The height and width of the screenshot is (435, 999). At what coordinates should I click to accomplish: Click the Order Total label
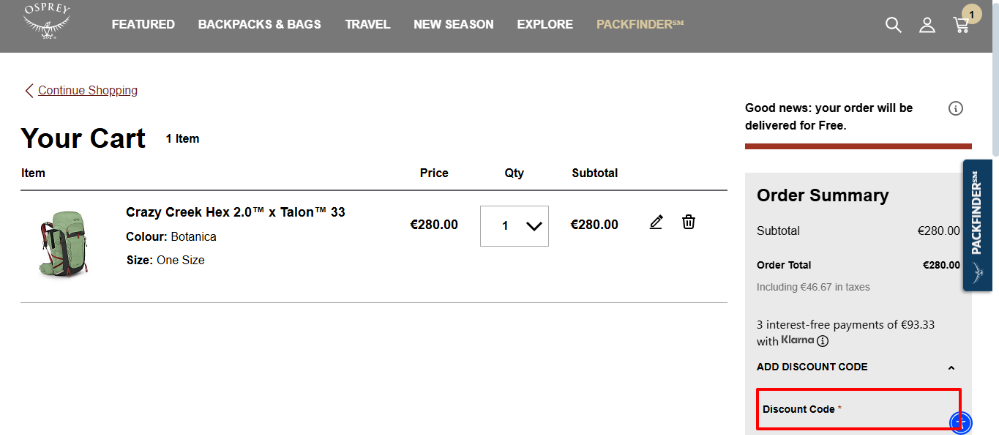784,266
